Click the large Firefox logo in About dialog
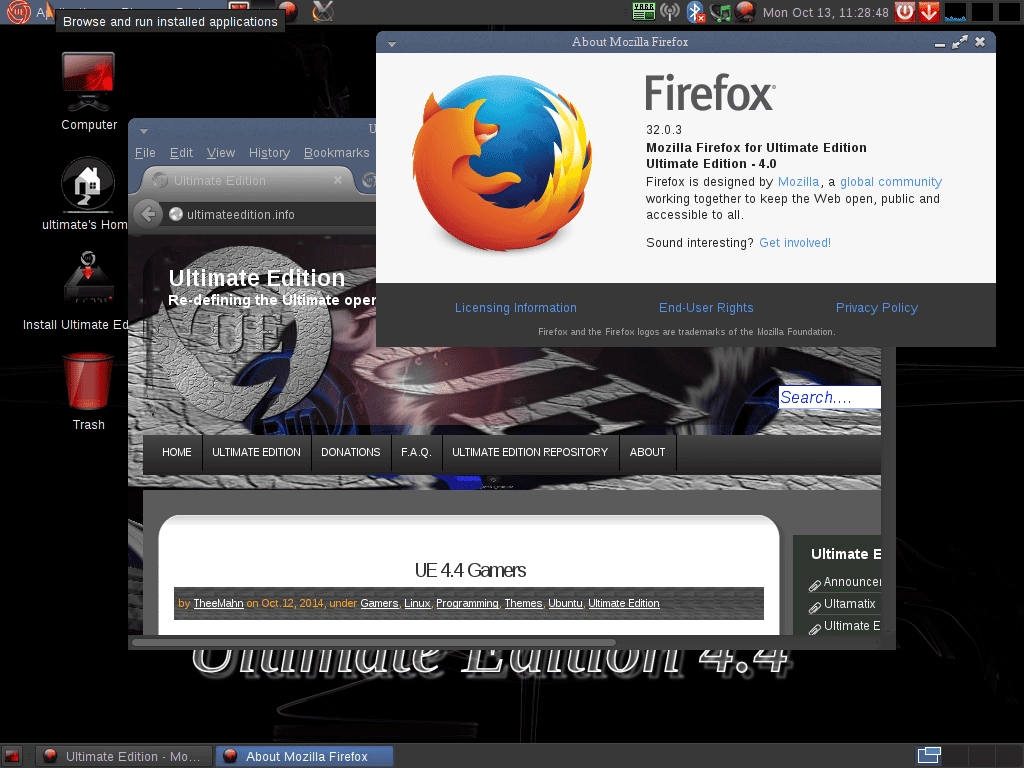 [502, 163]
